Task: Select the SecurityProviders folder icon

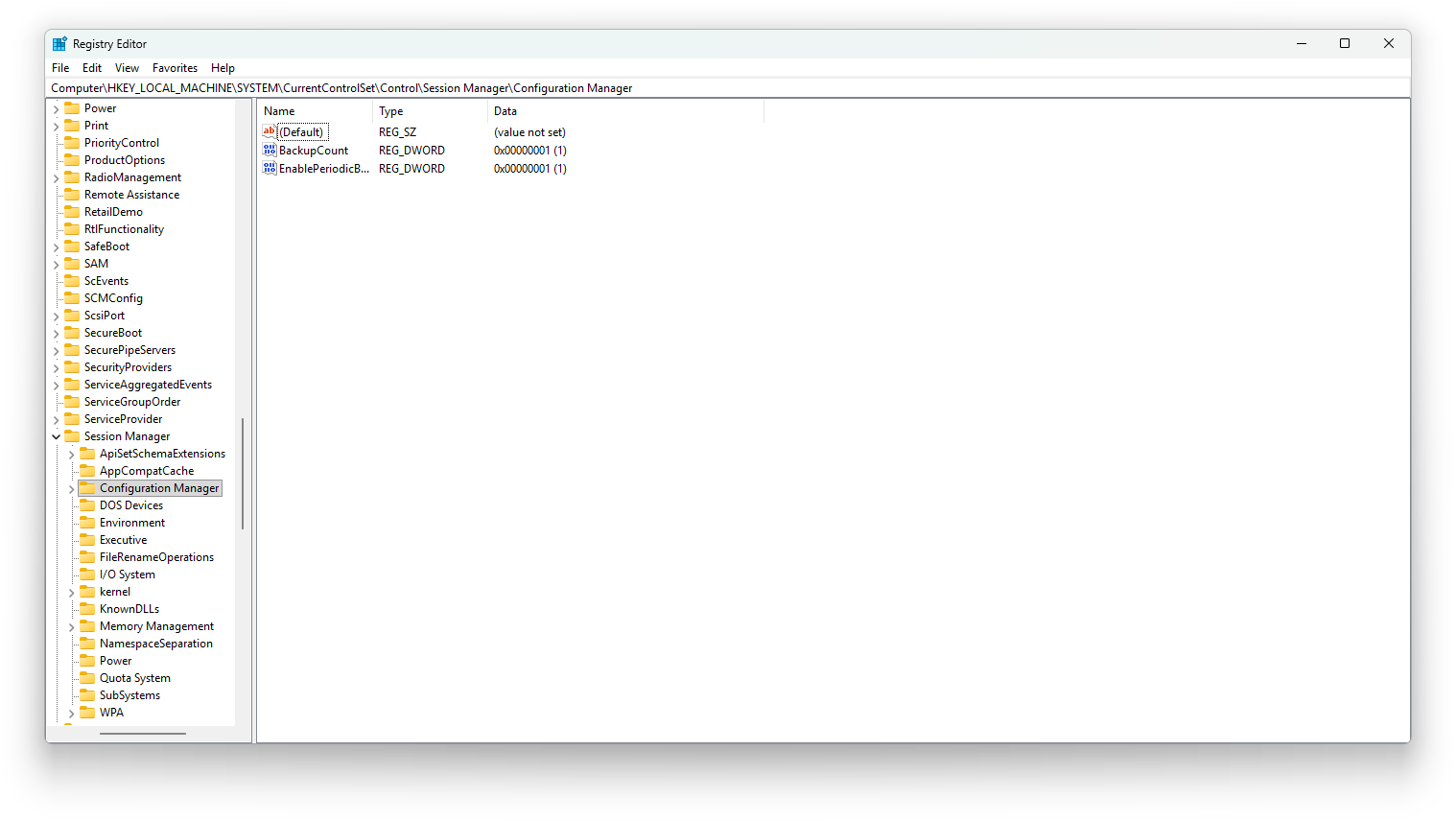Action: [x=72, y=366]
